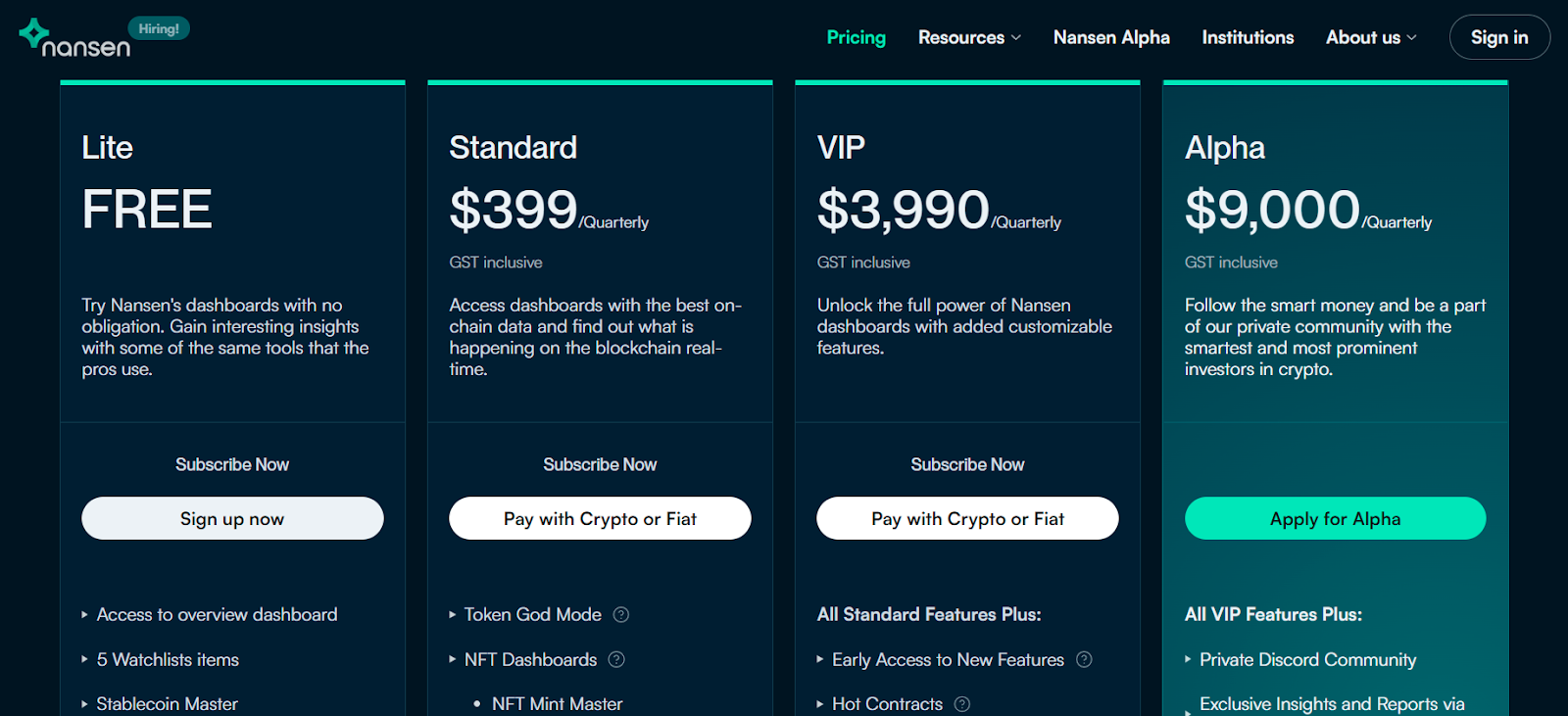This screenshot has width=1568, height=716.
Task: Open the Institutions menu item
Action: [x=1248, y=37]
